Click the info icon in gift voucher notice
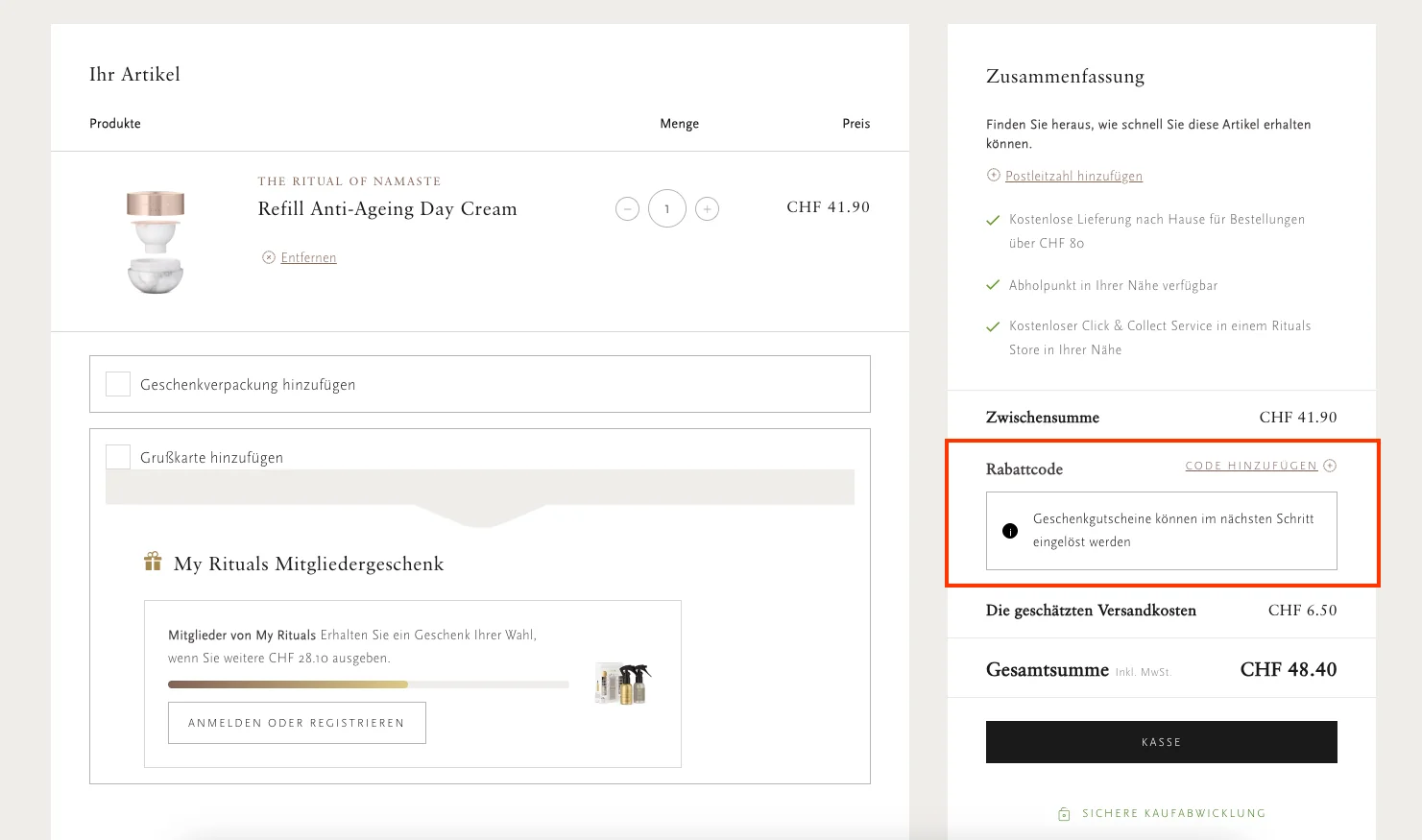Screen dimensions: 1422x840 point(1010,531)
